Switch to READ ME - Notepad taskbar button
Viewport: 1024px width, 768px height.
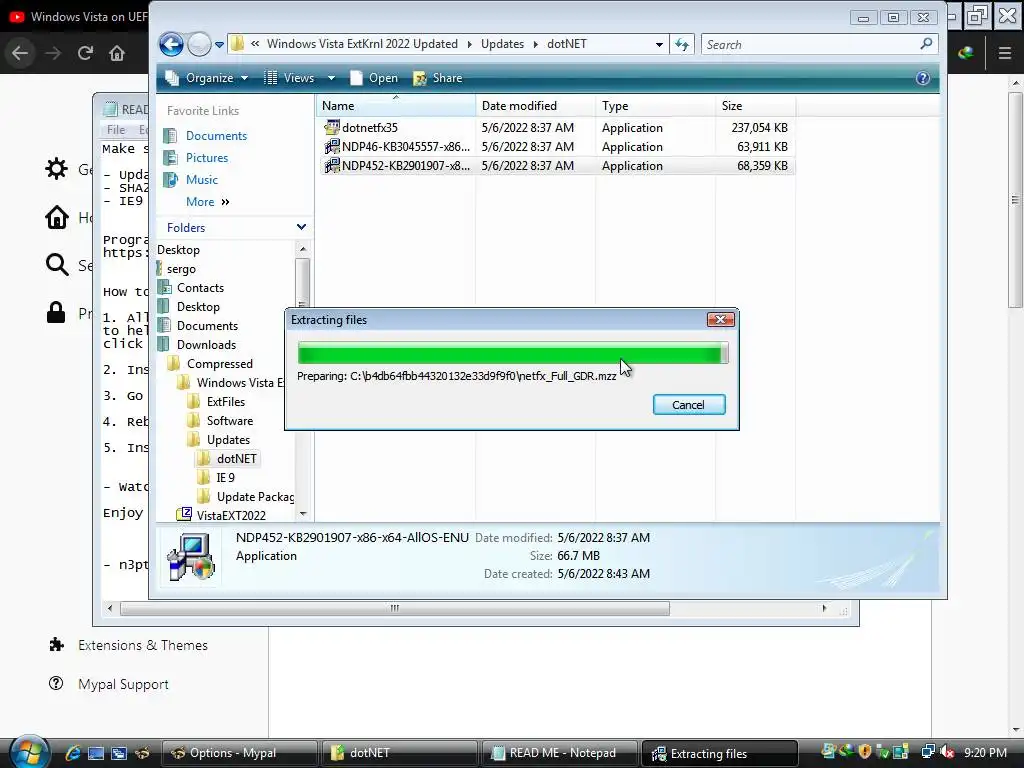pyautogui.click(x=559, y=753)
